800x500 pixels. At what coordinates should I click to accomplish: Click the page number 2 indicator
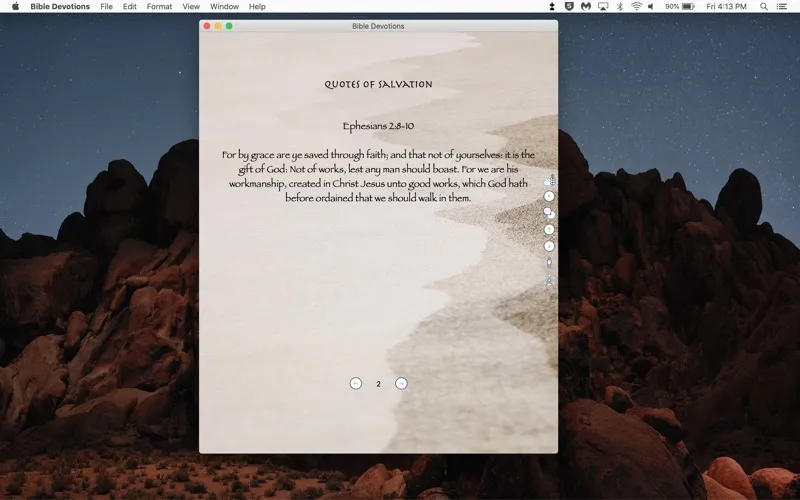379,384
